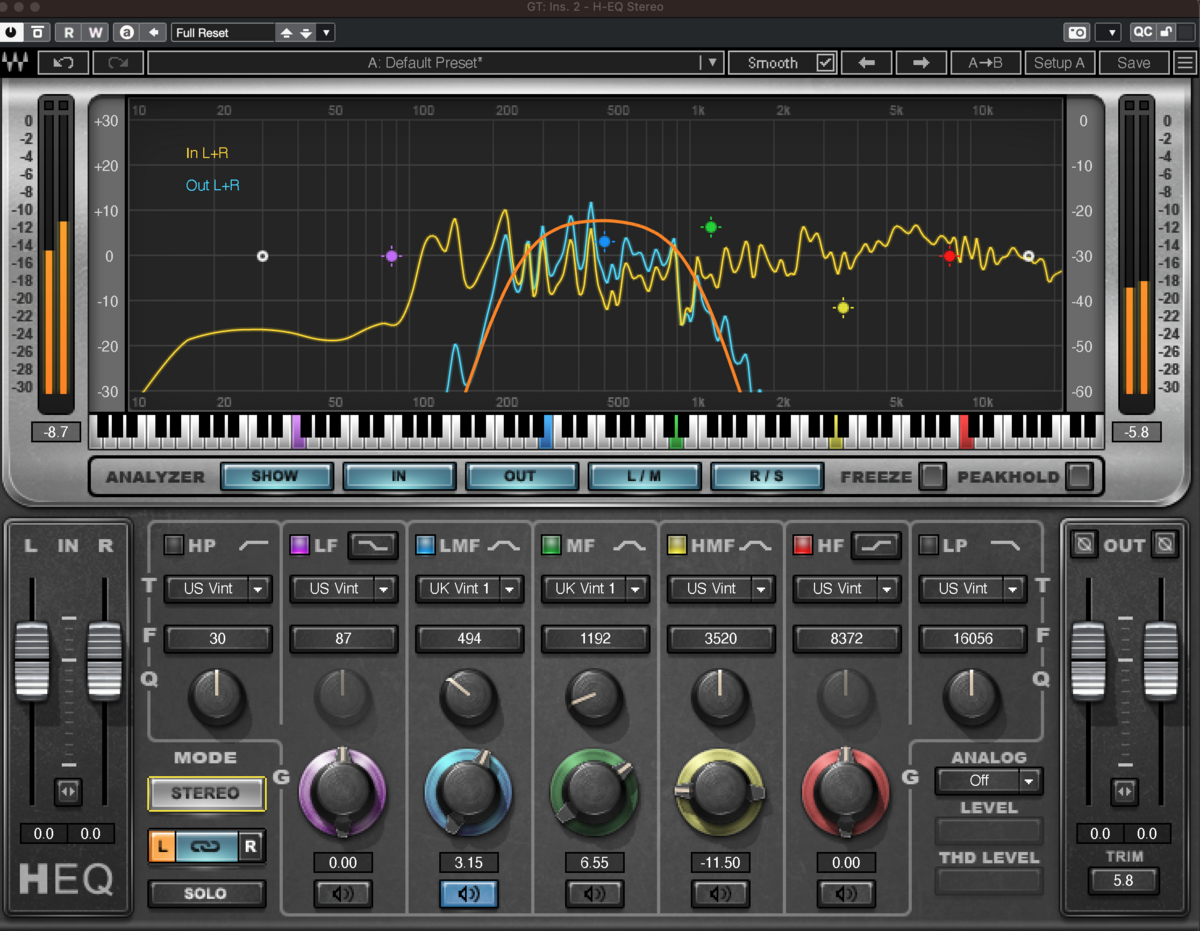Open the hamburger menu at top right
Image resolution: width=1200 pixels, height=931 pixels.
(x=1186, y=62)
